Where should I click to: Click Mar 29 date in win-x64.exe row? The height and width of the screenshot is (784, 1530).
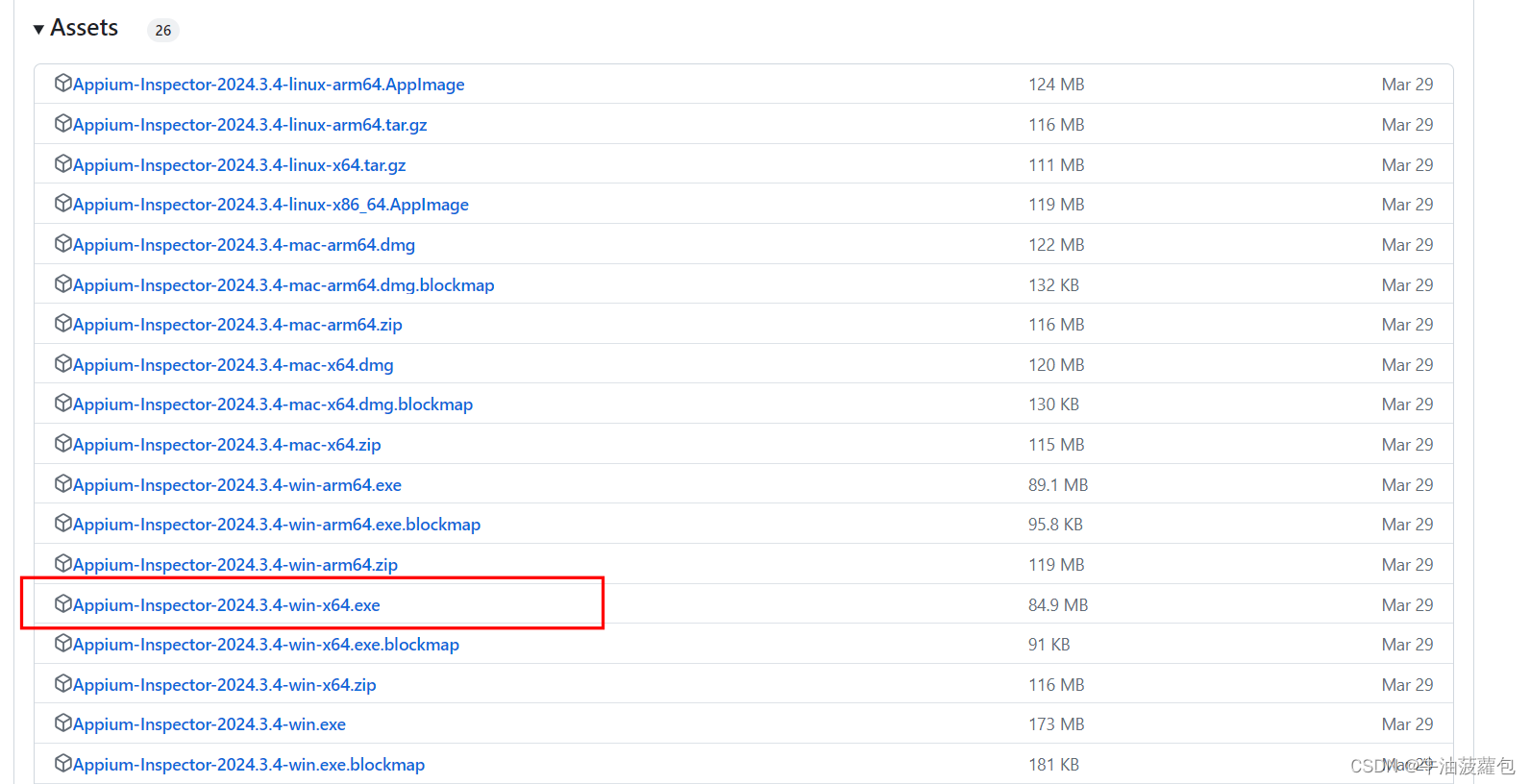[1407, 605]
